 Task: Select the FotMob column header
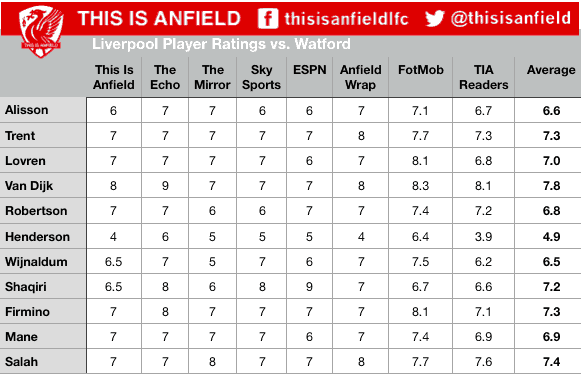pos(421,70)
